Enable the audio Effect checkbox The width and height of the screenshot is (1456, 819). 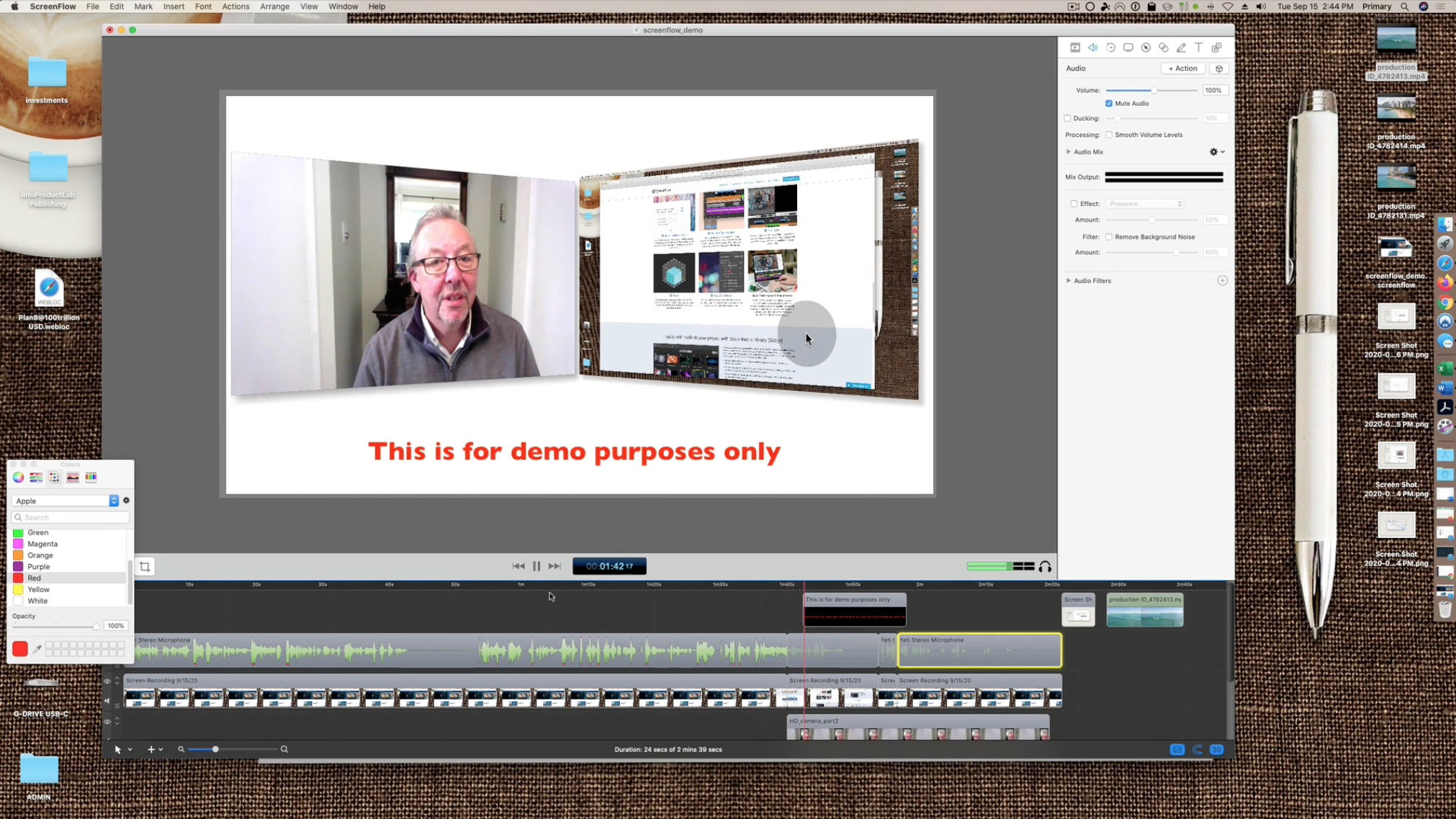1074,204
